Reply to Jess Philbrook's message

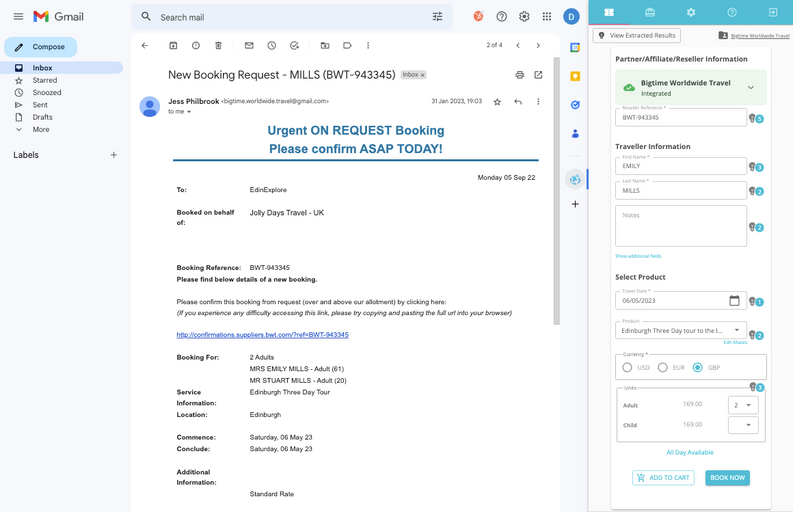(518, 102)
